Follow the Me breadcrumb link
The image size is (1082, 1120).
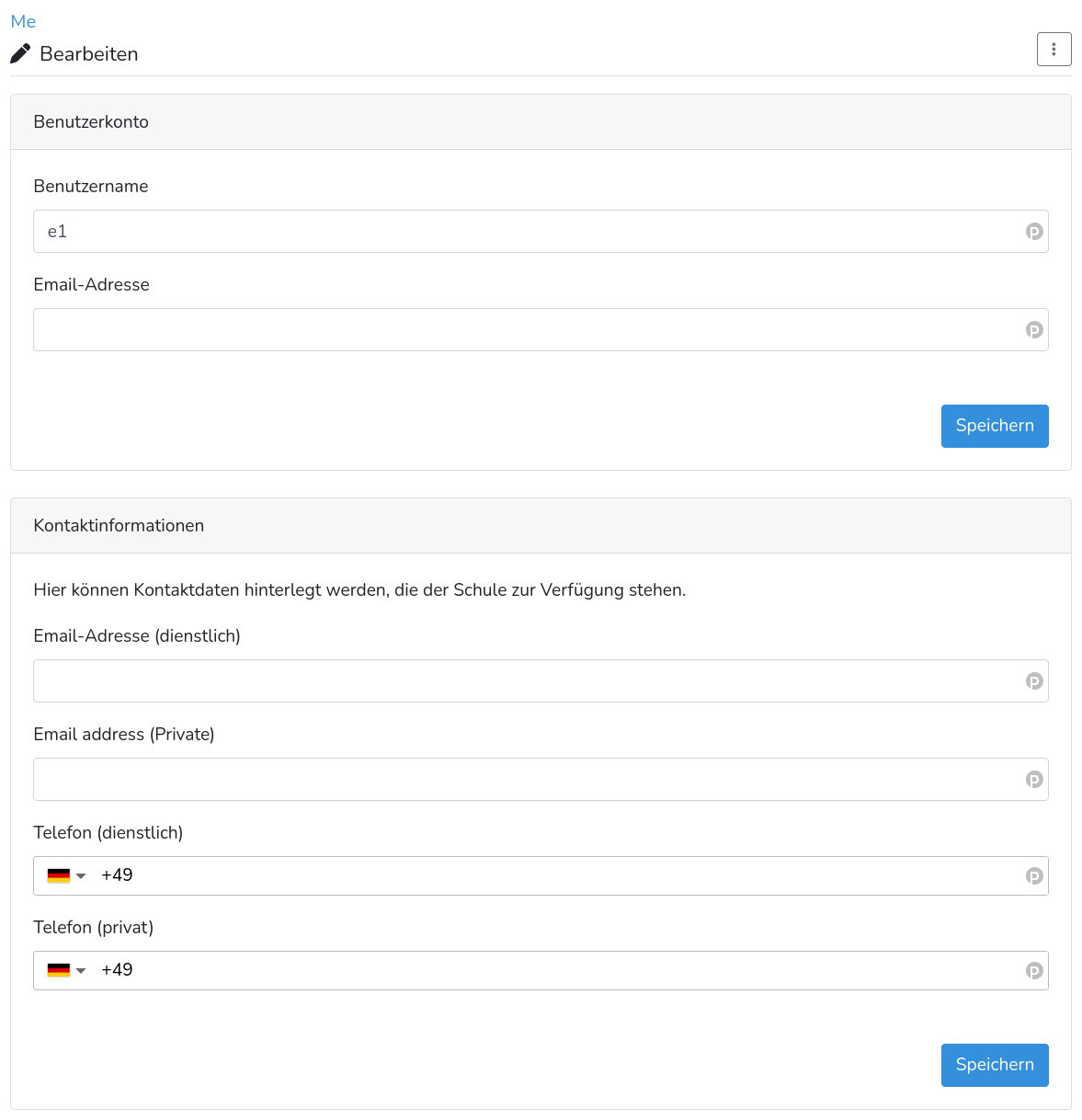[x=23, y=21]
